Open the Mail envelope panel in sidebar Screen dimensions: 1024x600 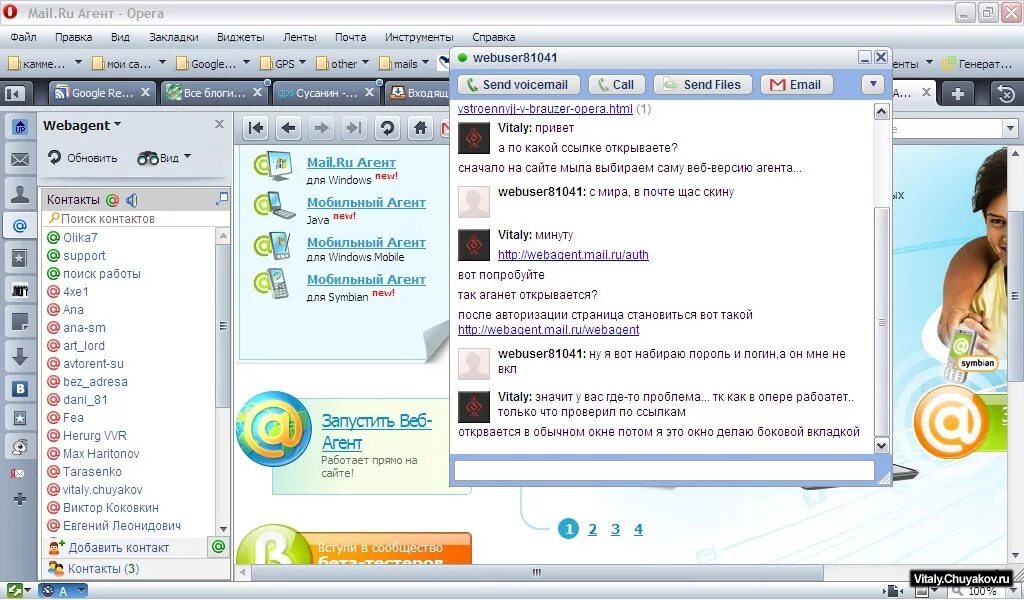20,159
